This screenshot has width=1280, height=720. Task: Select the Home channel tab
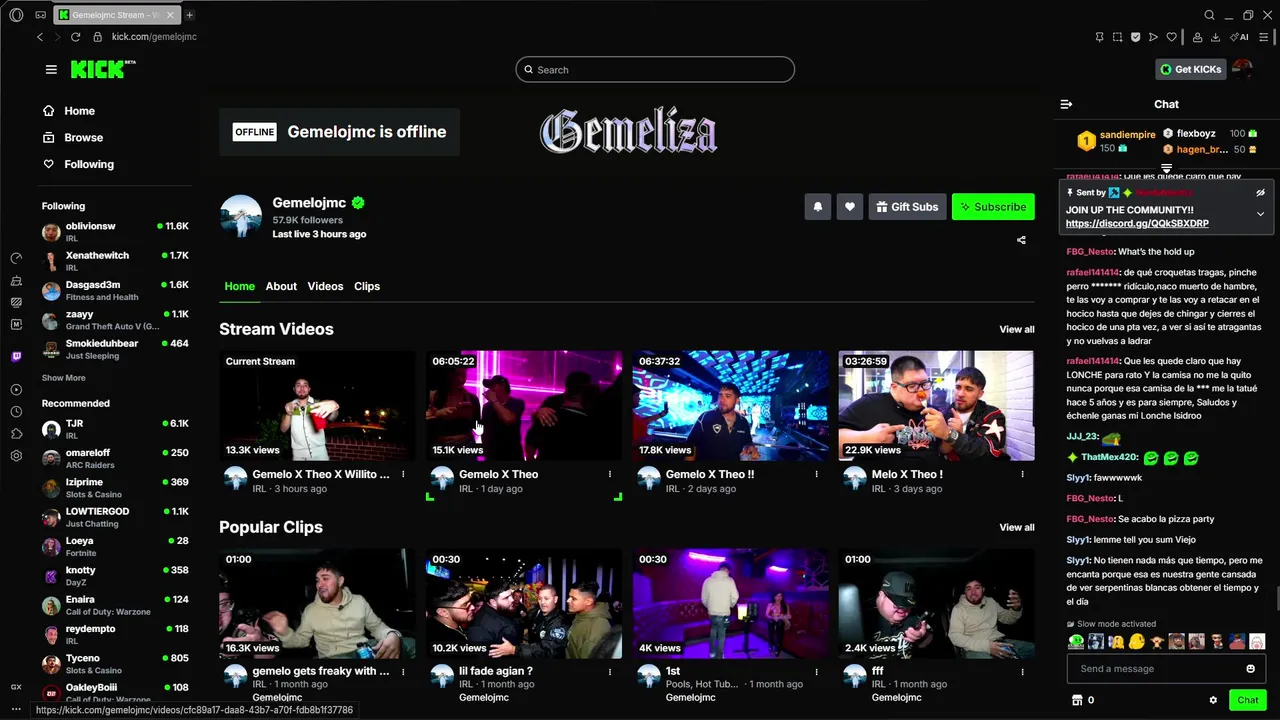click(239, 286)
